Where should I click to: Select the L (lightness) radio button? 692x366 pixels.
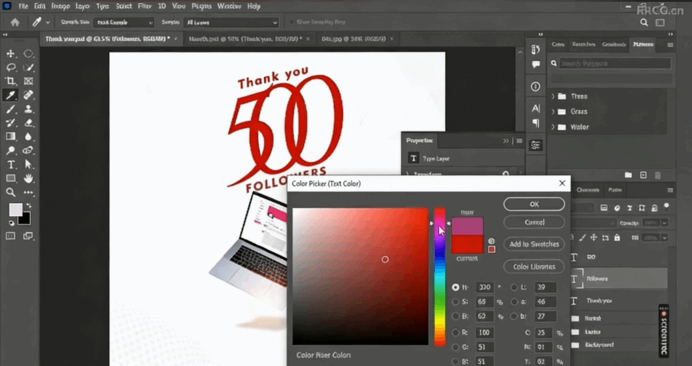(x=514, y=287)
